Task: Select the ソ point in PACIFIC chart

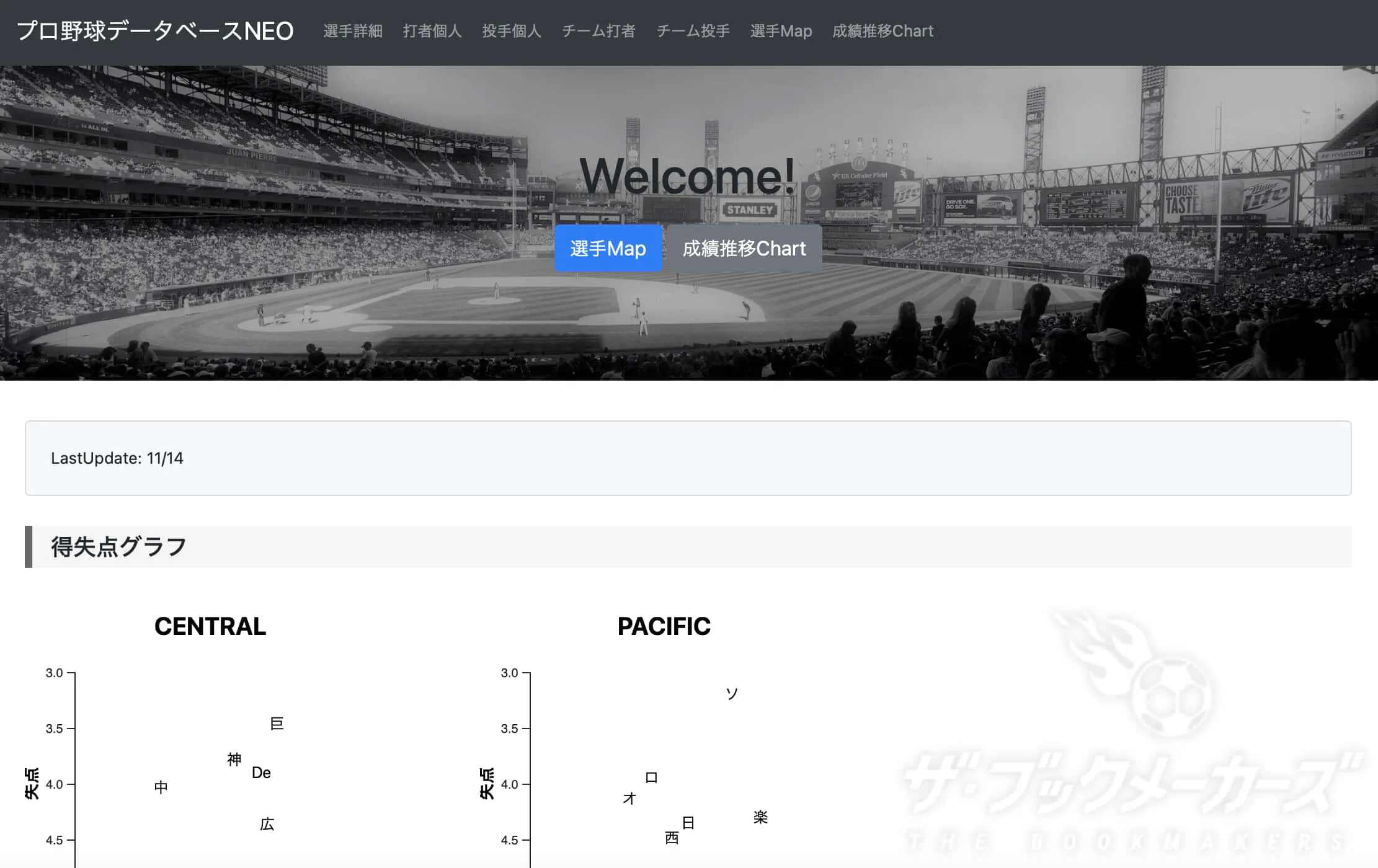Action: coord(732,694)
